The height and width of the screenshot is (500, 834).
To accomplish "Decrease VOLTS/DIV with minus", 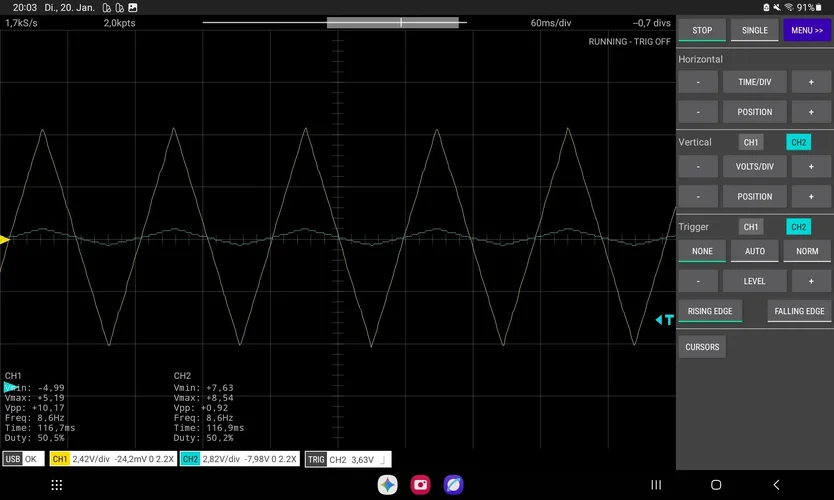I will point(698,166).
